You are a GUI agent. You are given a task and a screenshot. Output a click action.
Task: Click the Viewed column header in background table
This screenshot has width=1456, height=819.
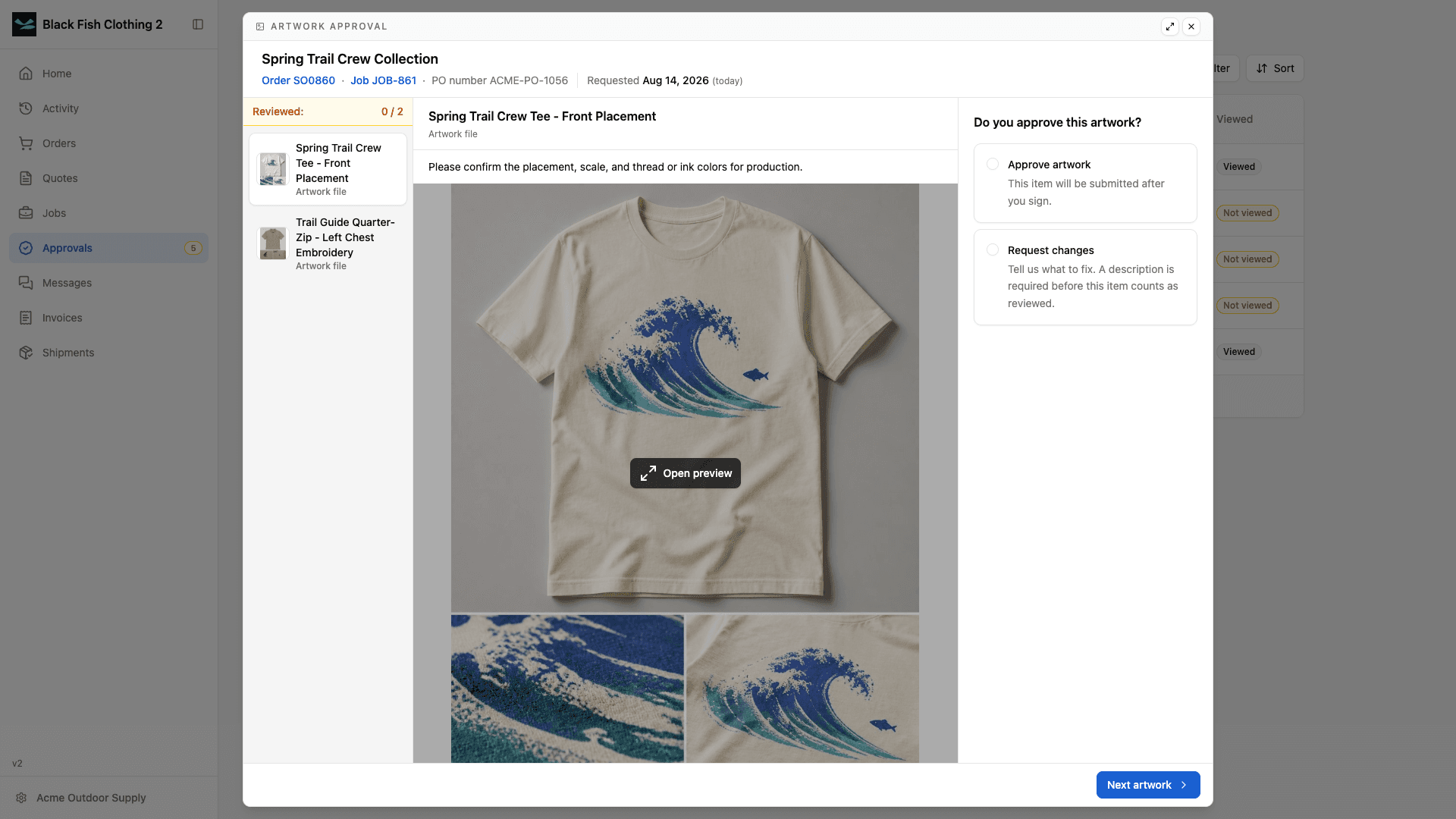tap(1235, 119)
